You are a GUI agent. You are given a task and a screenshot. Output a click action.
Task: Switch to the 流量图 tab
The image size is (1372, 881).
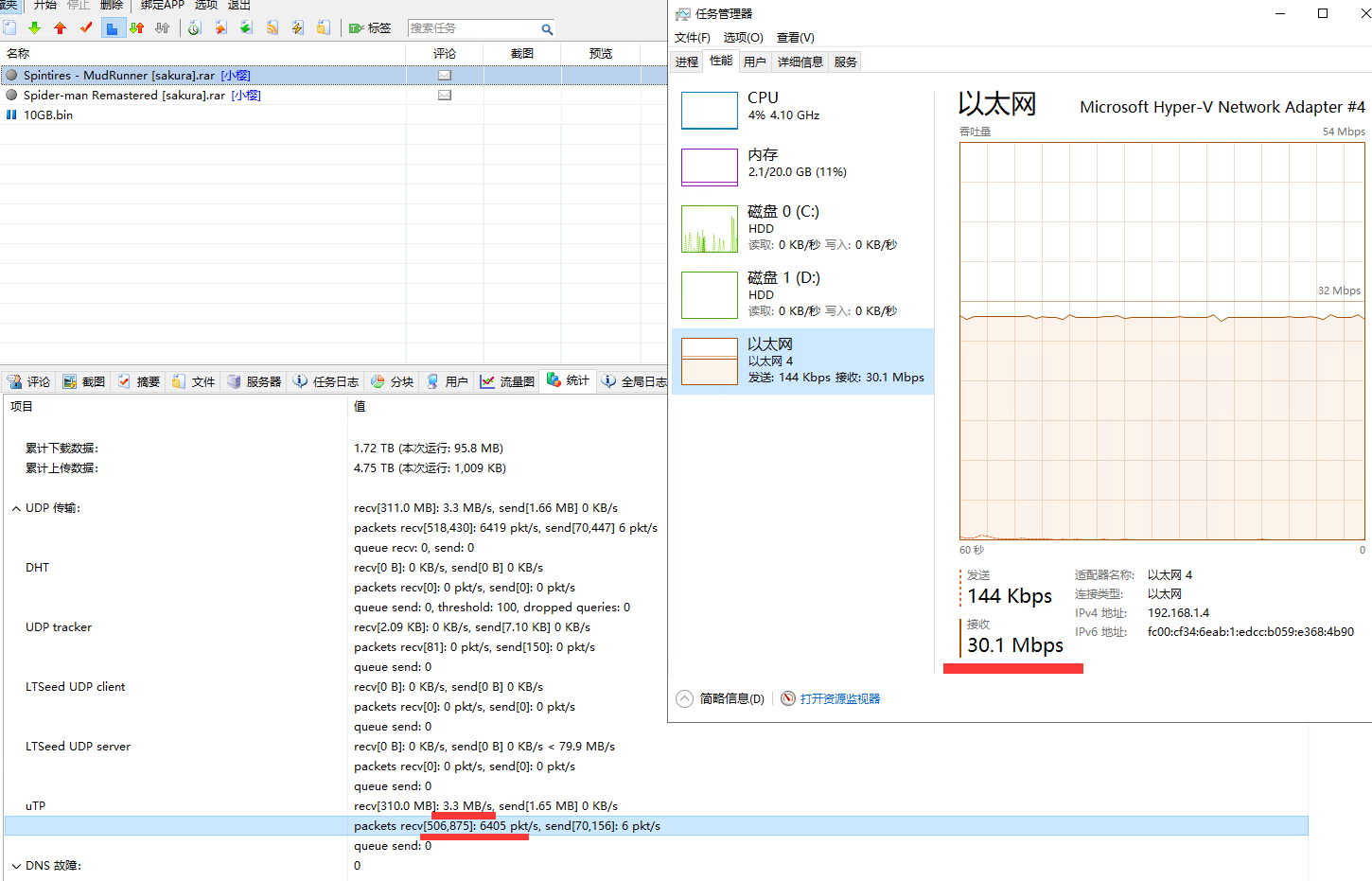(x=508, y=382)
